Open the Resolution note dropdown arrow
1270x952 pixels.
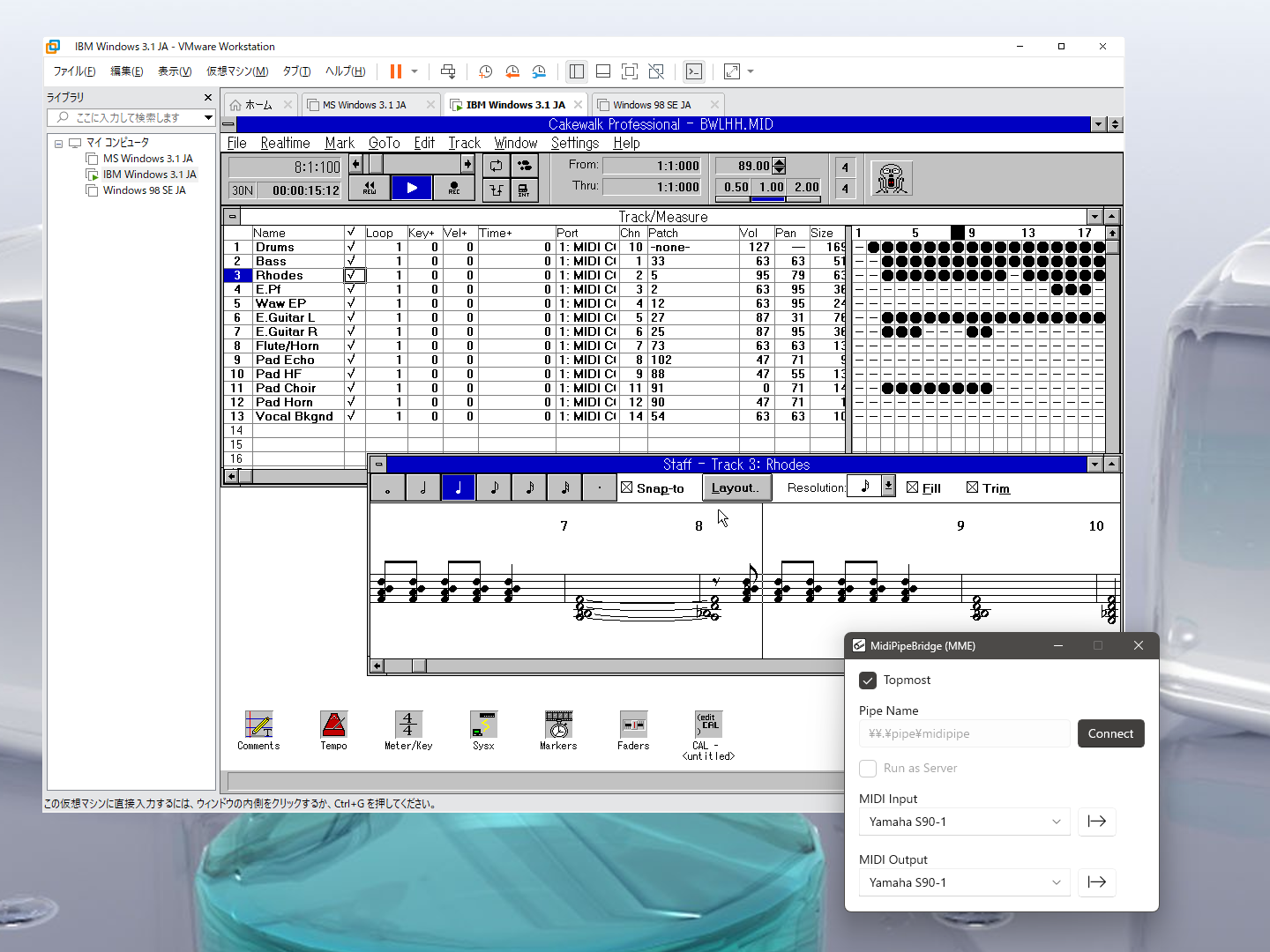coord(888,487)
